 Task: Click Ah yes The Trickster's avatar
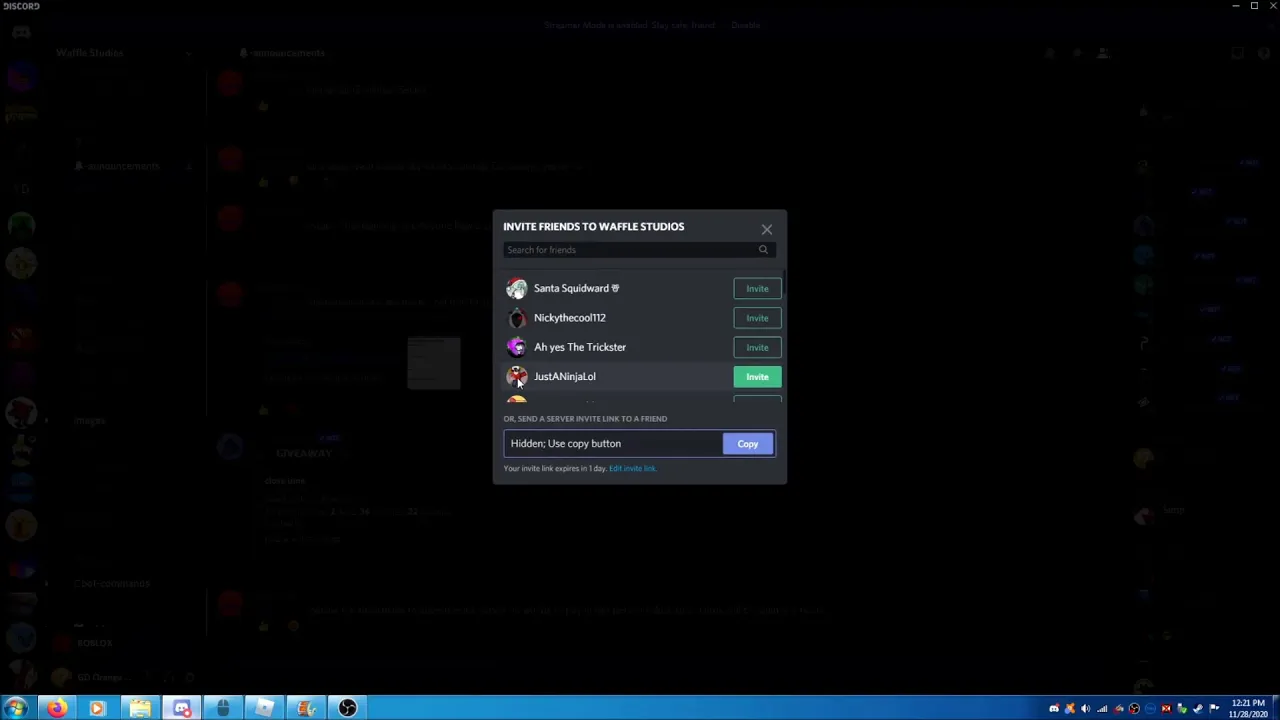[x=516, y=347]
